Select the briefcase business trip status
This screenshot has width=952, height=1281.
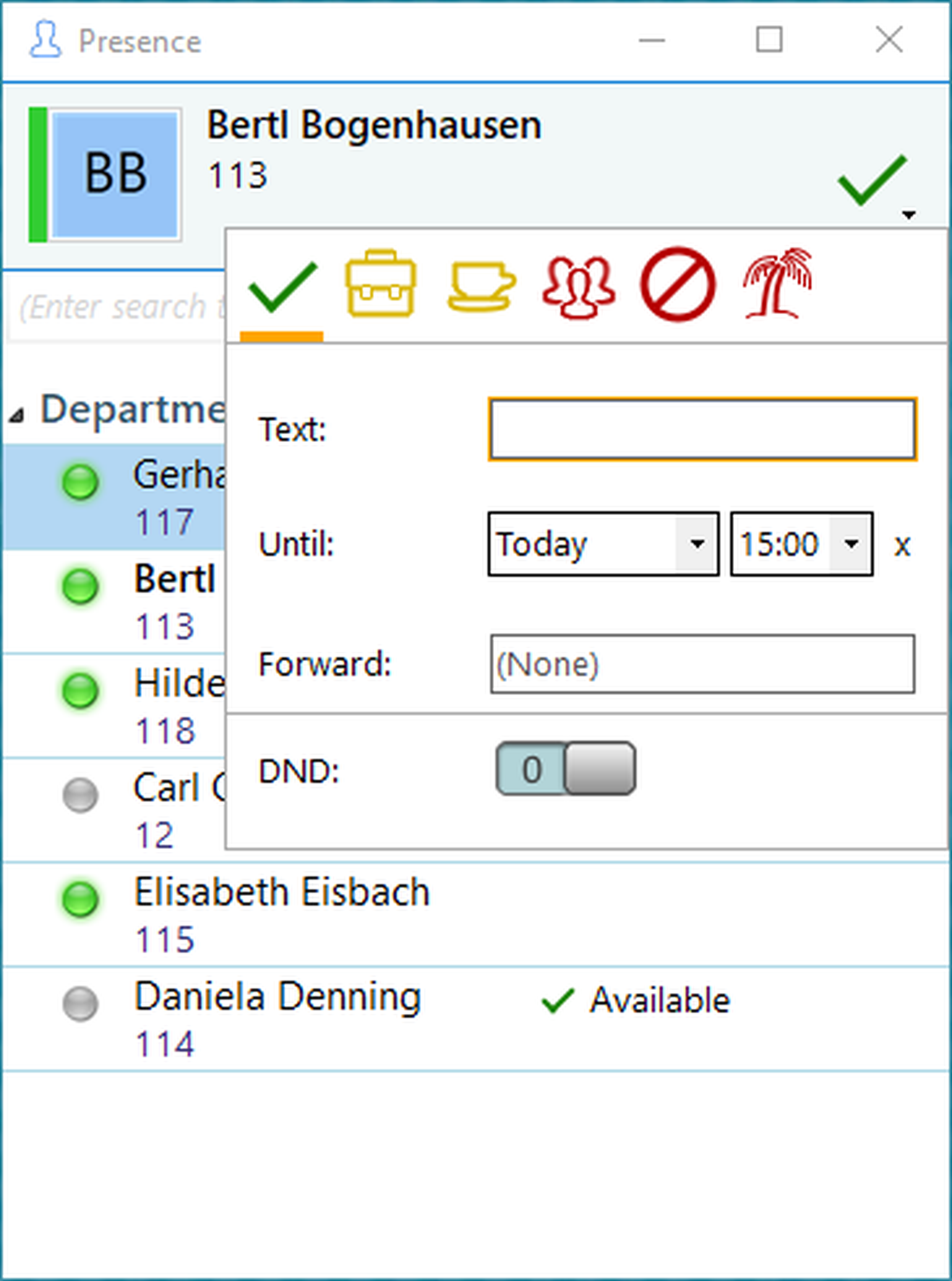pyautogui.click(x=380, y=284)
